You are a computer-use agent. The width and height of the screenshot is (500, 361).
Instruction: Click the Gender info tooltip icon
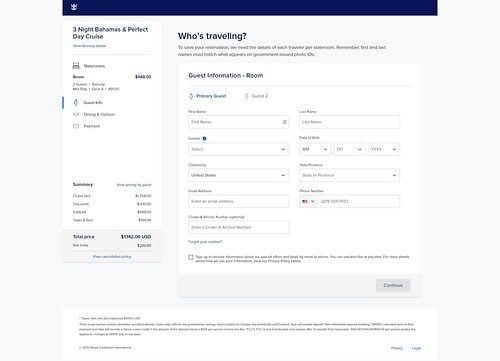coord(204,138)
